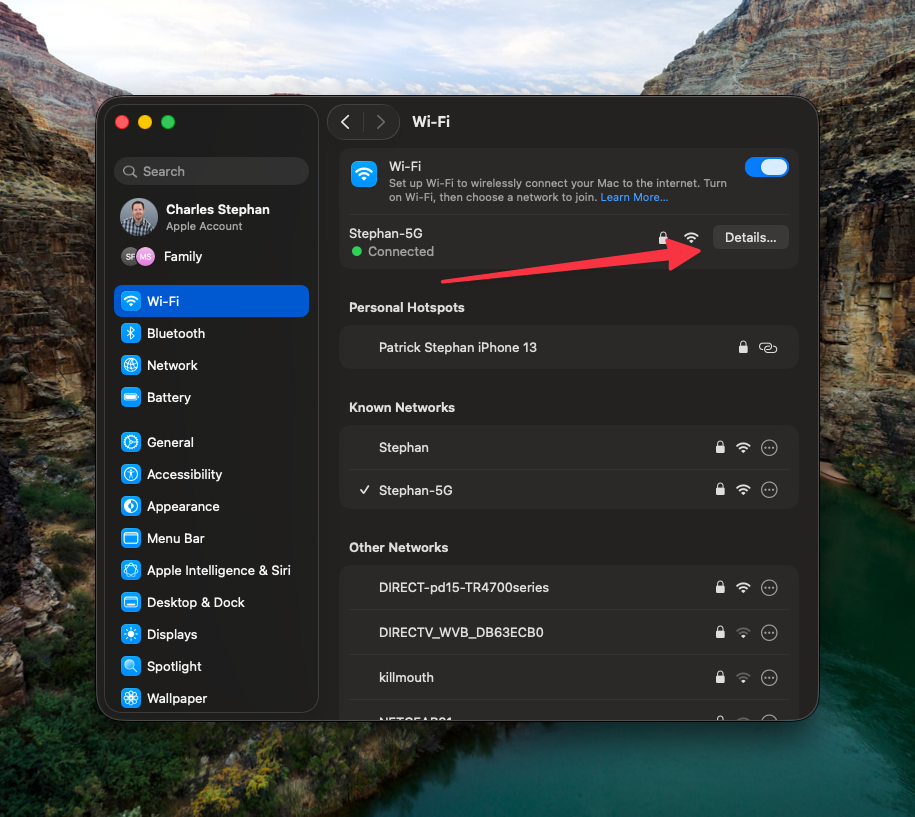Open more options for Stephan network

[x=769, y=447]
